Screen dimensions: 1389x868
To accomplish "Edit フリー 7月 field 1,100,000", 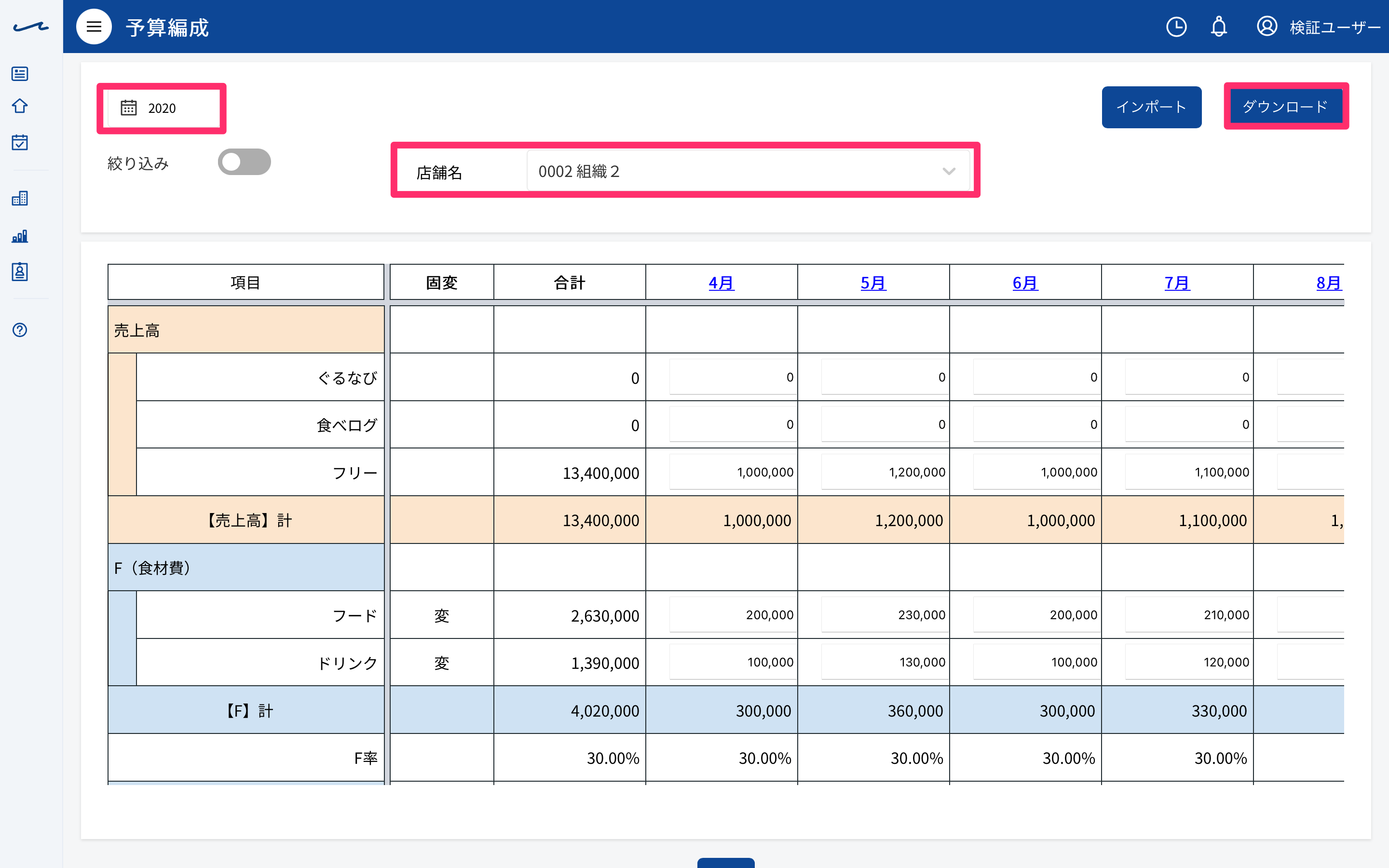I will point(1189,472).
